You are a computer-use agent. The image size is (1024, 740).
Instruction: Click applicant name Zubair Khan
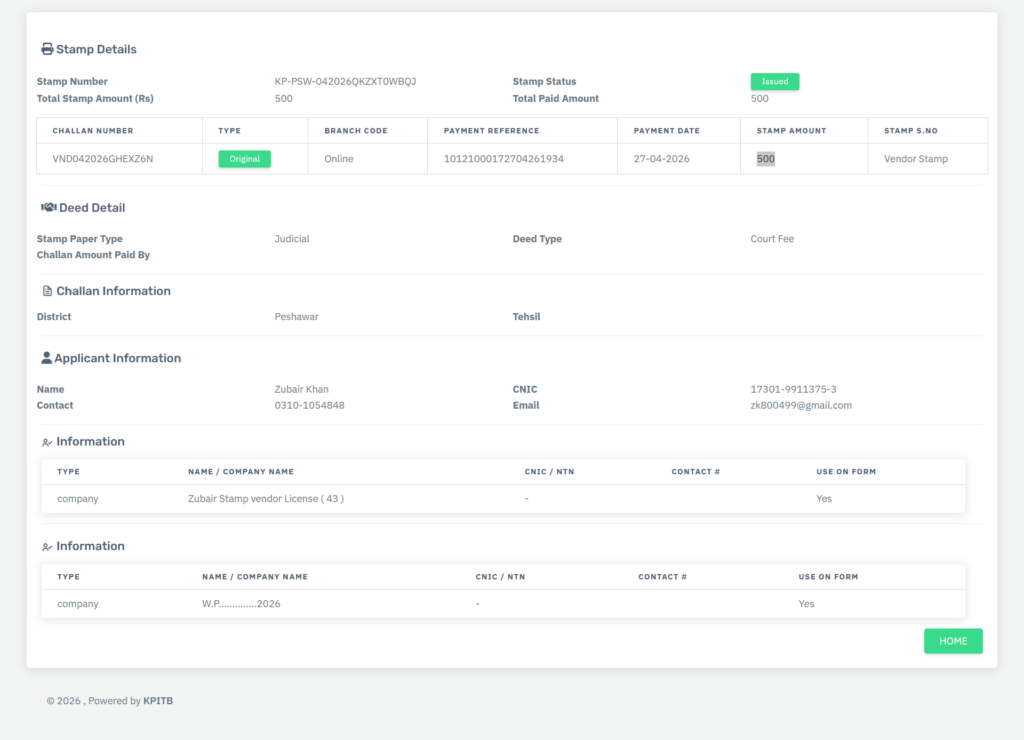[x=301, y=389]
